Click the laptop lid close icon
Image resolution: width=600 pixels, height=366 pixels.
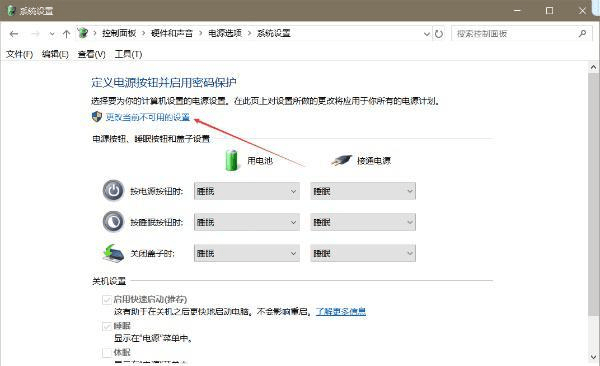[113, 253]
